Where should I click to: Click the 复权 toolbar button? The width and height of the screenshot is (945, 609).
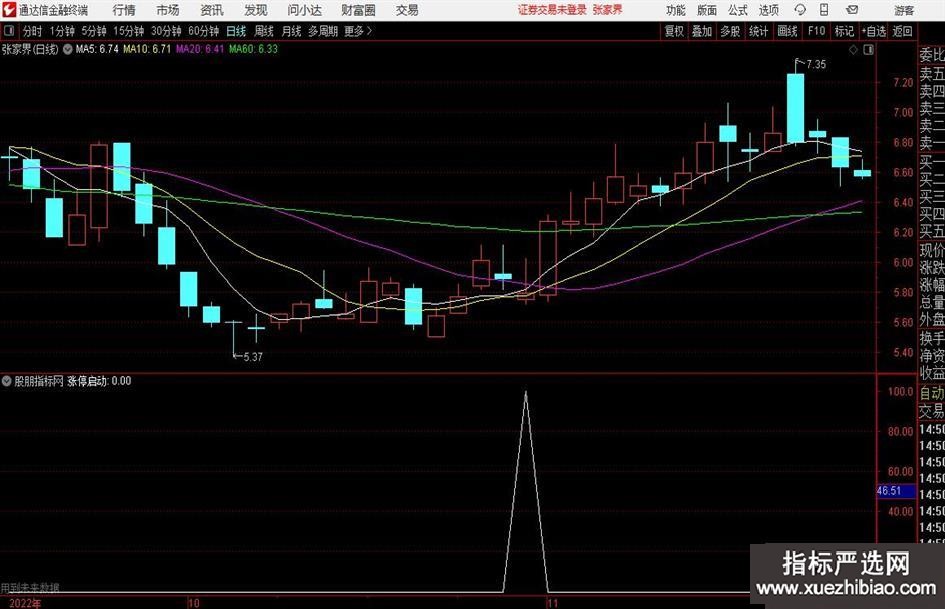[674, 31]
